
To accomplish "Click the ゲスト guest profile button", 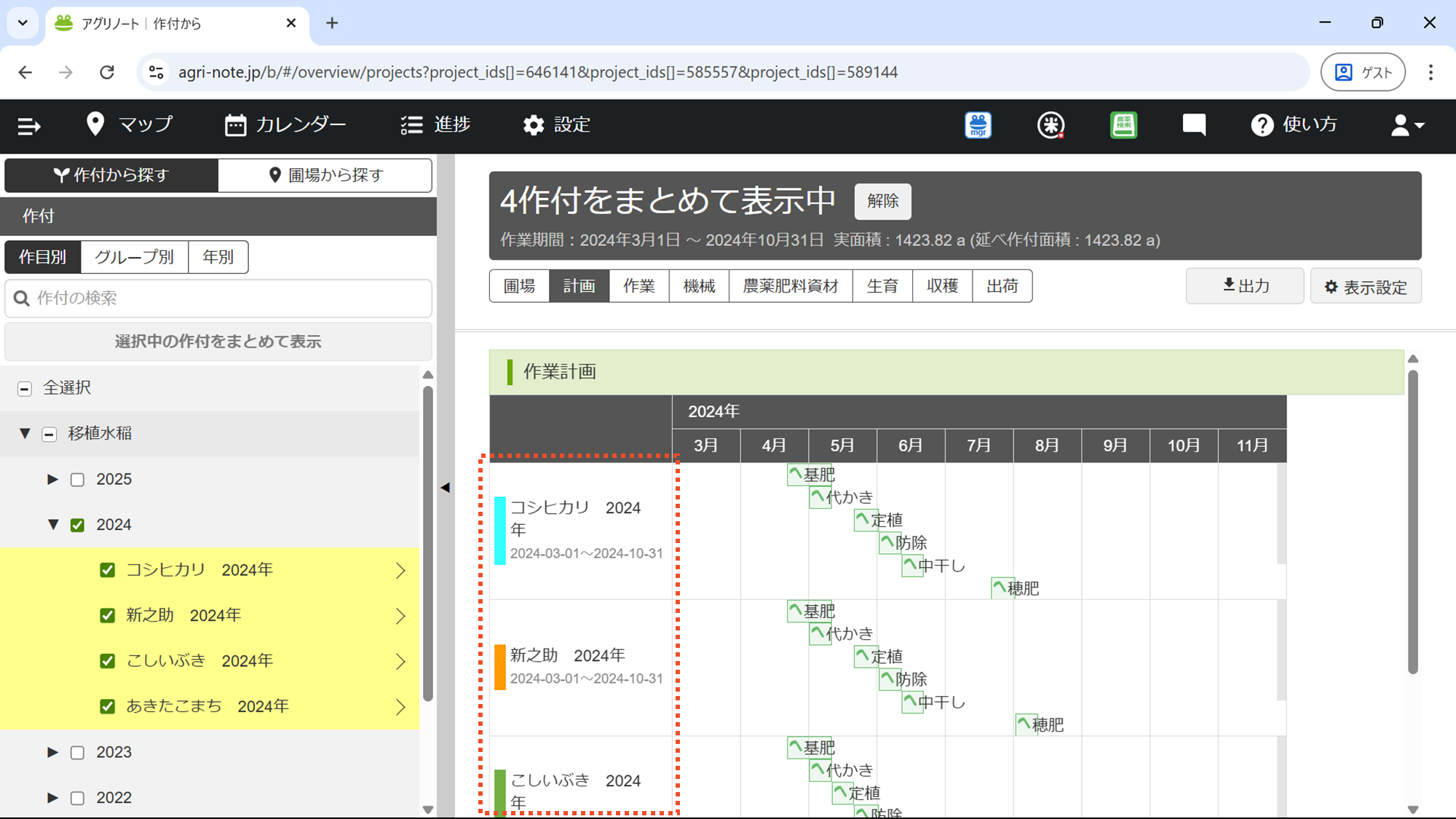I will (1363, 72).
